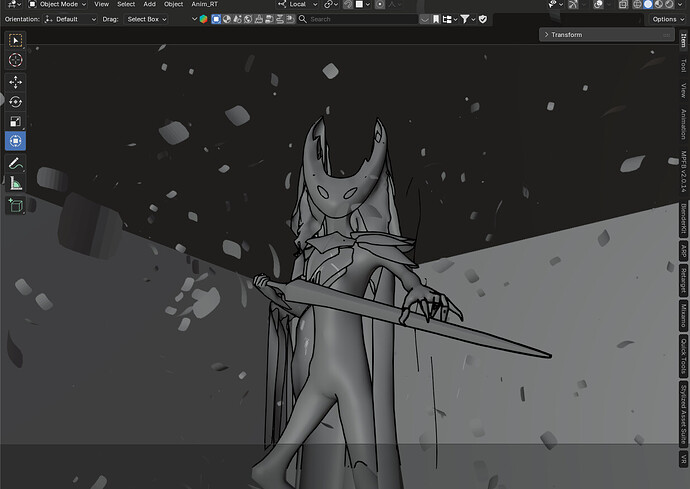Image resolution: width=690 pixels, height=489 pixels.
Task: Select the Annotate pencil tool
Action: [x=15, y=164]
